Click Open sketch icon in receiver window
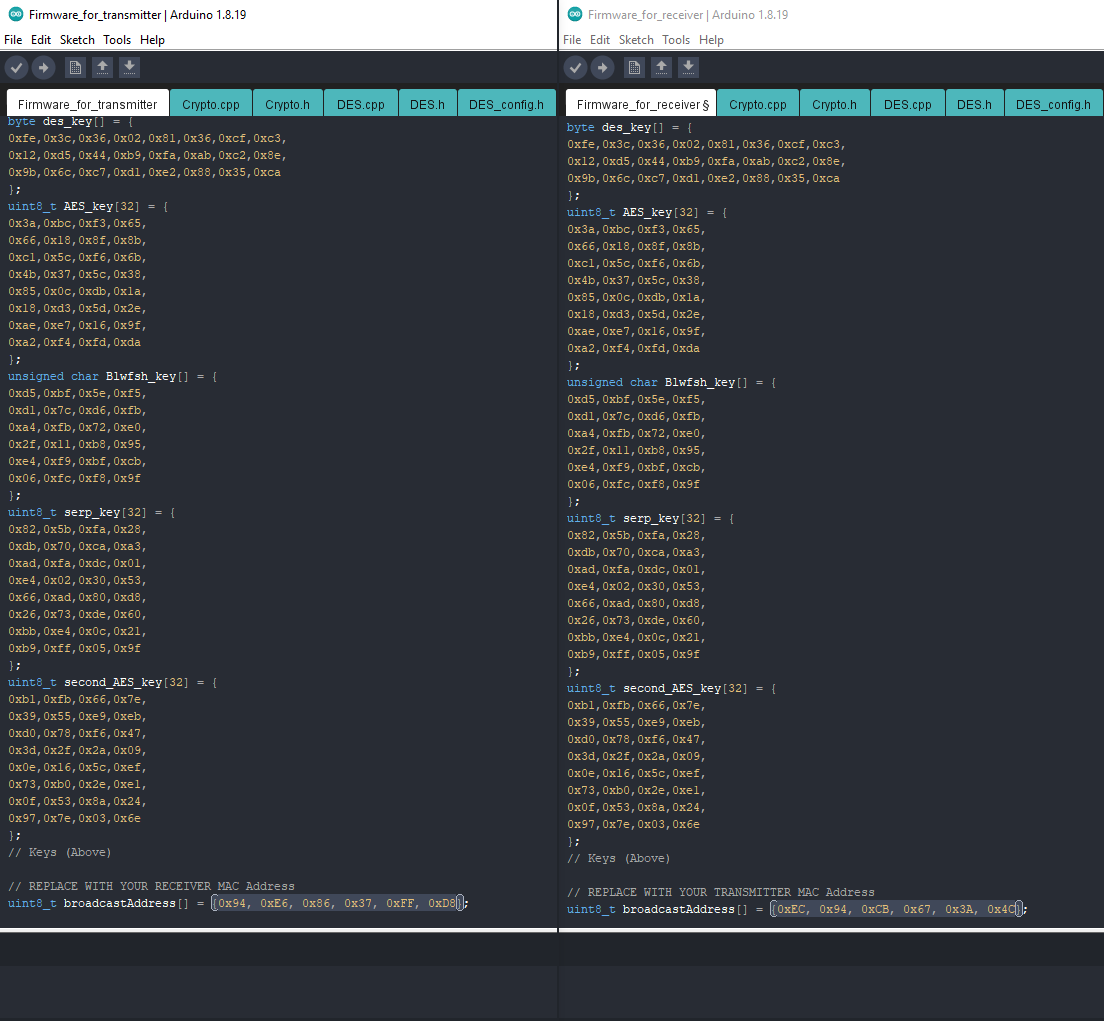 click(x=661, y=68)
